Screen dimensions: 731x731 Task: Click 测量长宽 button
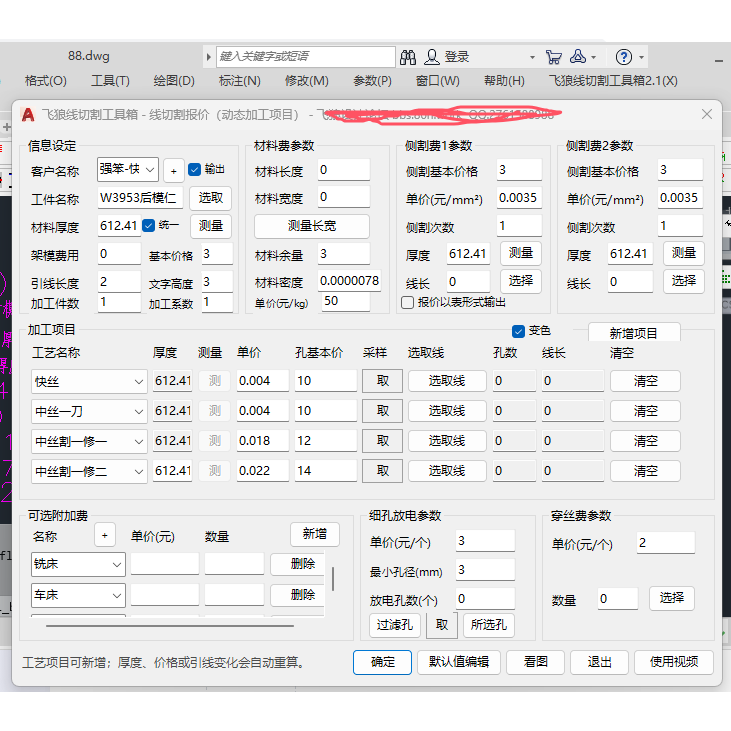[312, 226]
